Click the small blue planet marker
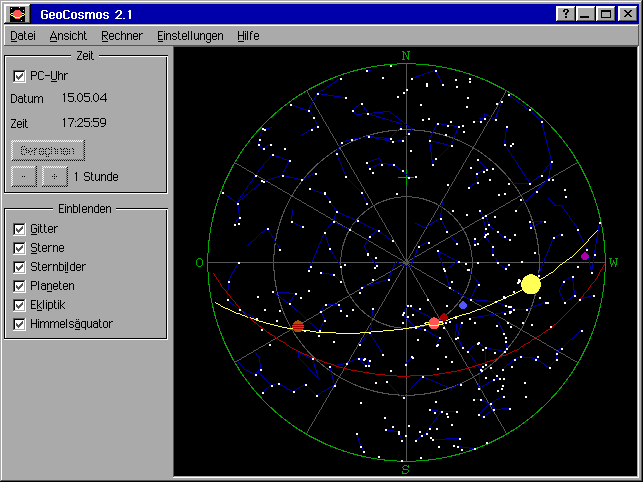The image size is (643, 482). pyautogui.click(x=463, y=304)
